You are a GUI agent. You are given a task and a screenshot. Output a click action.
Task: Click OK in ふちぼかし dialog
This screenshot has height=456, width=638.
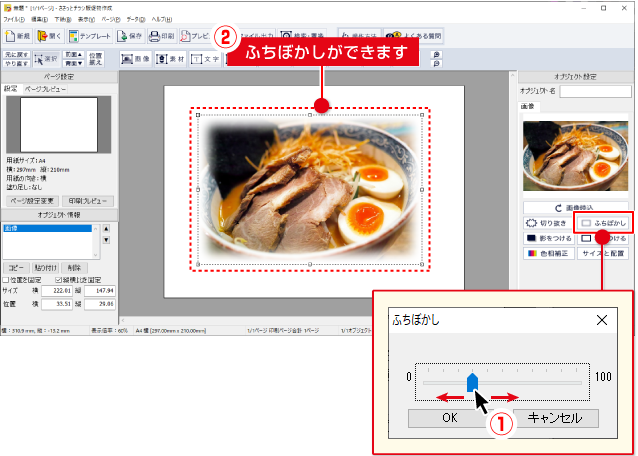[450, 418]
